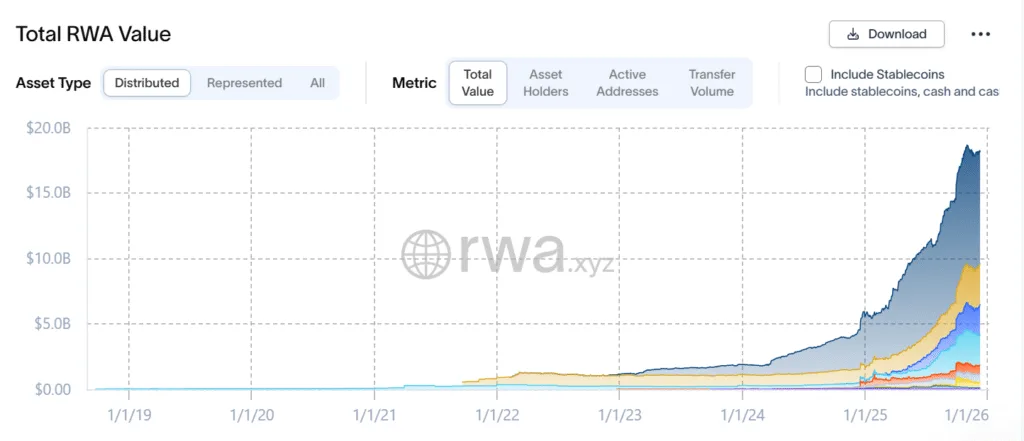Click the rwa.xyz globe watermark icon

(426, 253)
